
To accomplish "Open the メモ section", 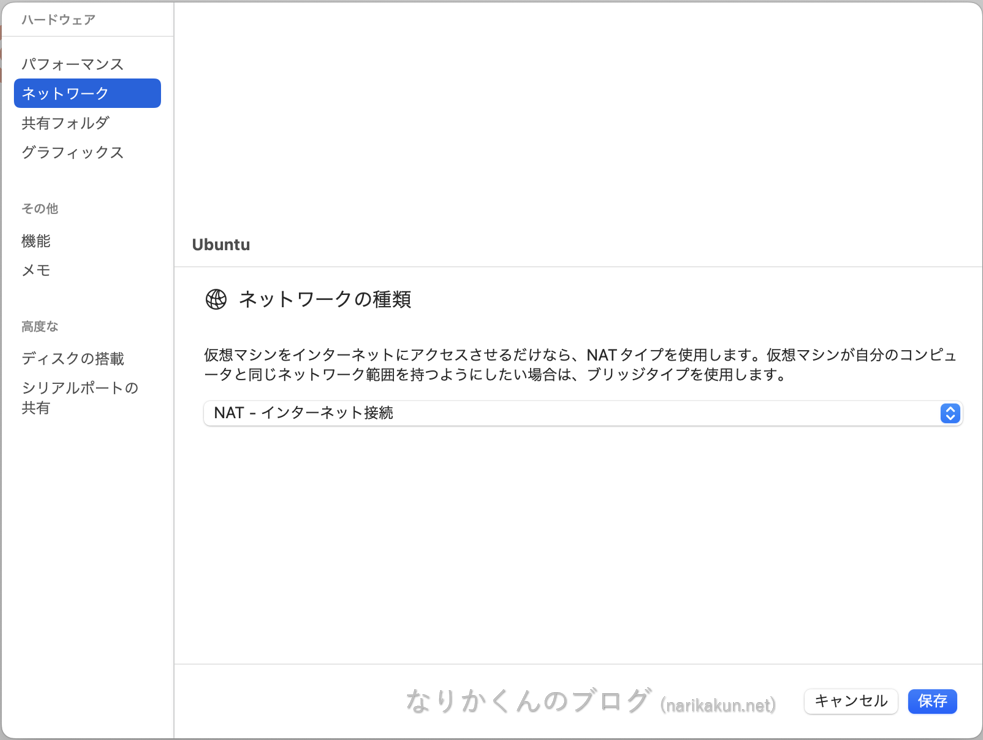I will point(36,270).
